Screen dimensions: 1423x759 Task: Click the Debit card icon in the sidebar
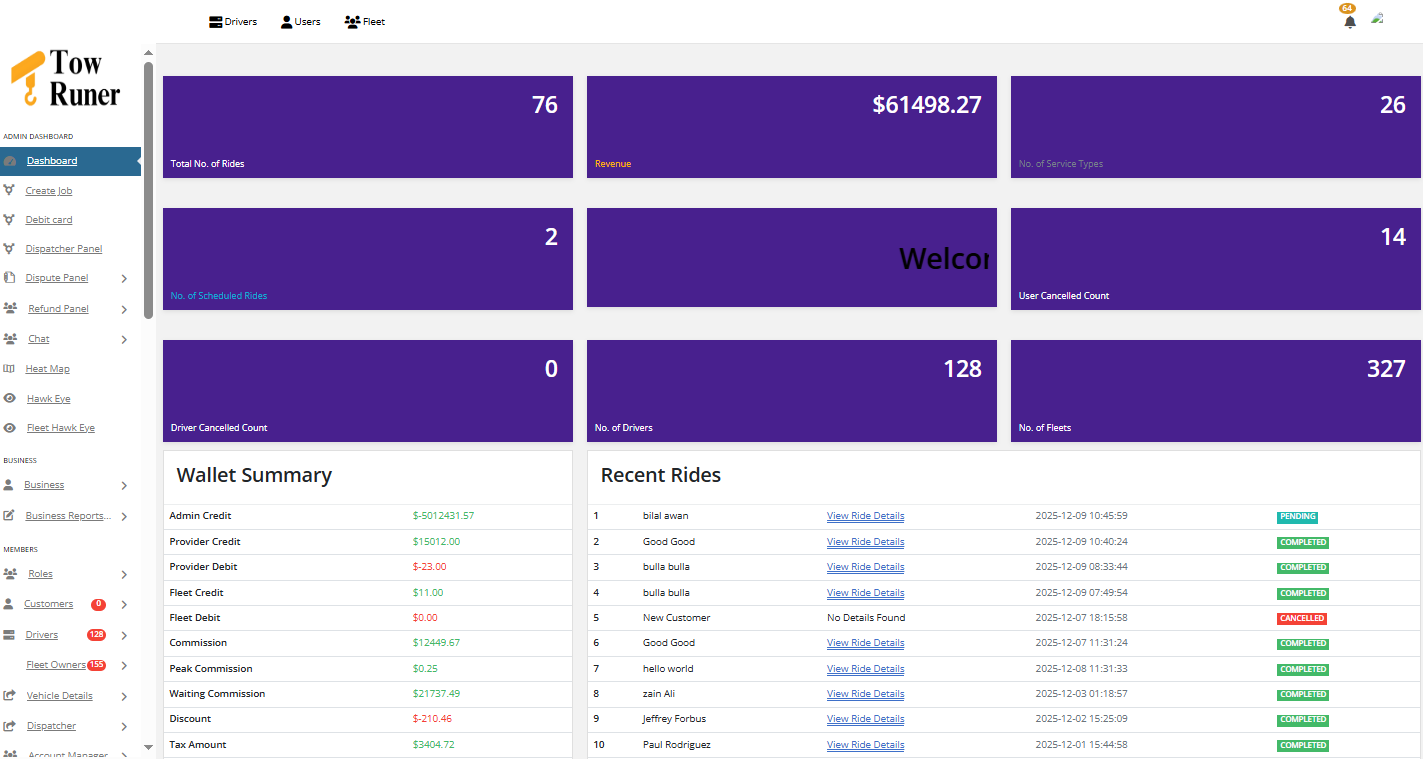13,219
